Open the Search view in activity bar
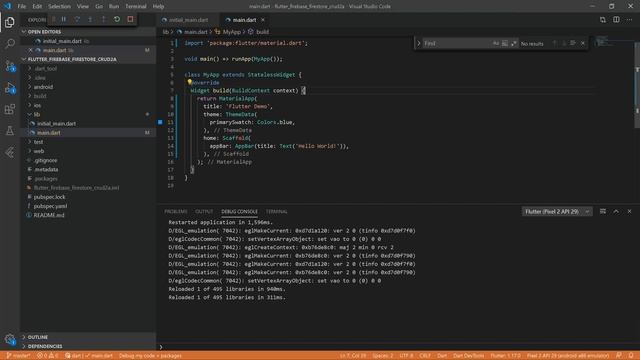The width and height of the screenshot is (640, 360). [10, 43]
